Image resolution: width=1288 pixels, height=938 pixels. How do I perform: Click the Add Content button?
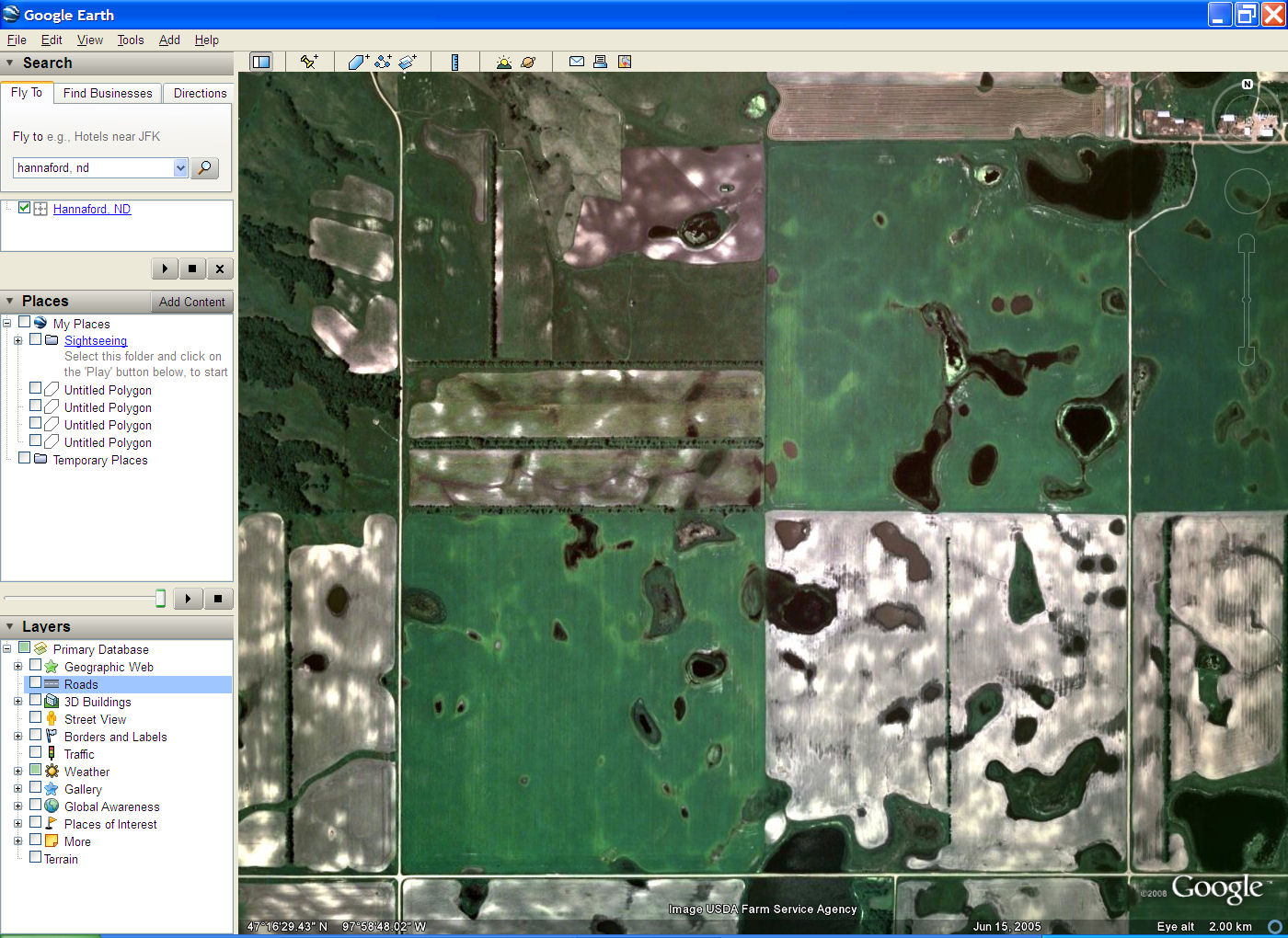click(191, 302)
